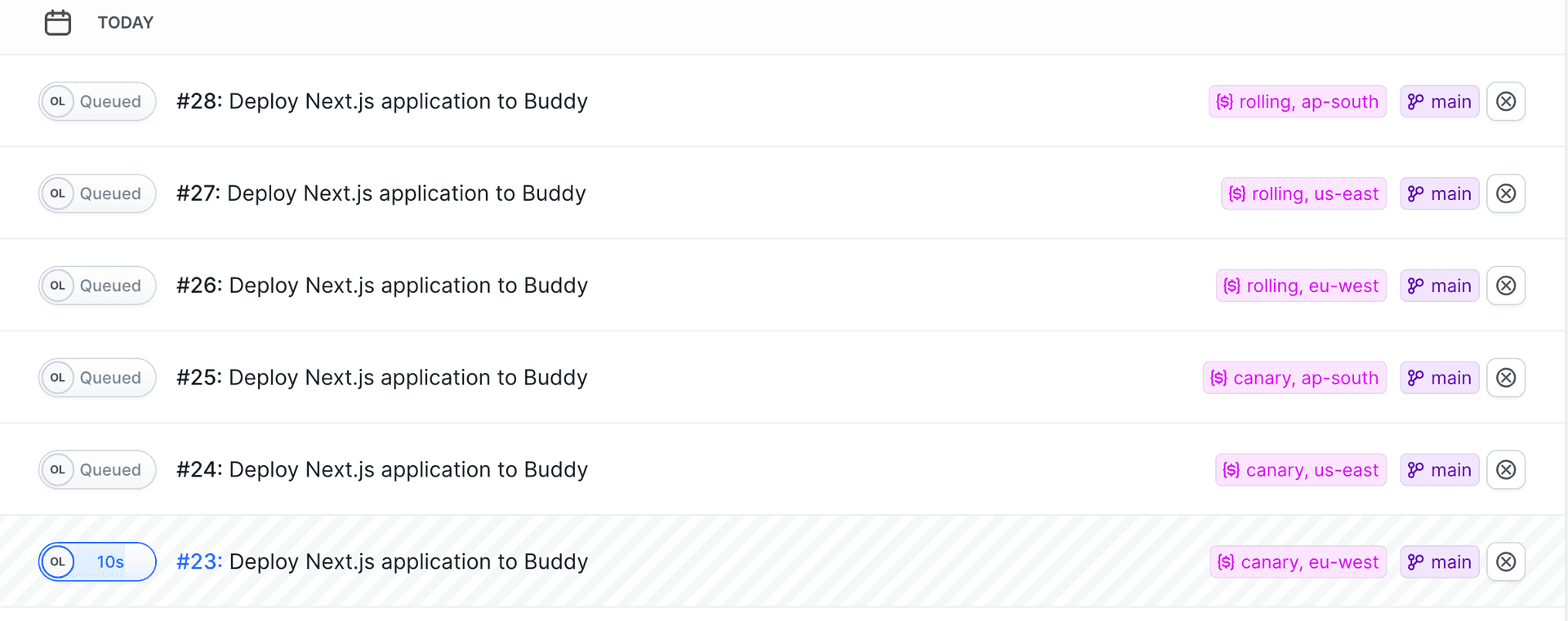Click the Queued status badge on #25
The width and height of the screenshot is (1568, 621).
pos(110,378)
